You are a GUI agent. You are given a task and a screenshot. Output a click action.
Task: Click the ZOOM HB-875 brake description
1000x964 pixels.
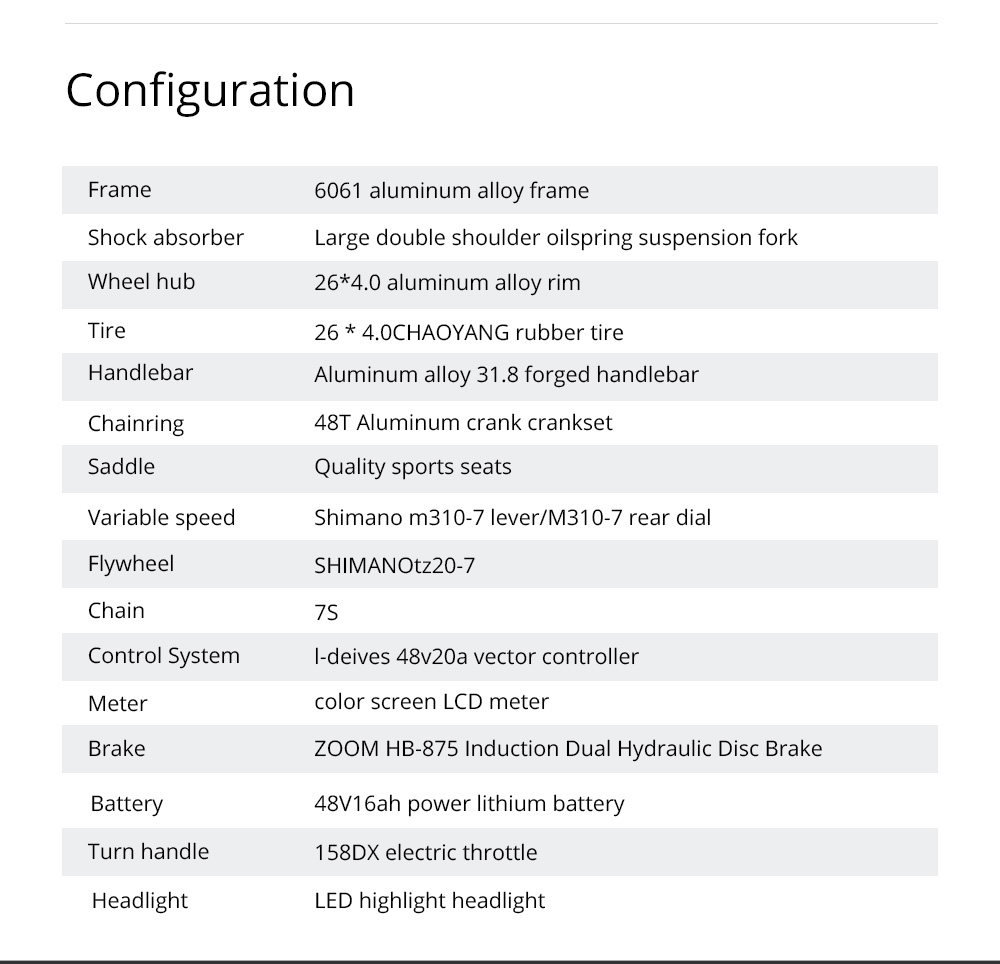click(x=568, y=749)
